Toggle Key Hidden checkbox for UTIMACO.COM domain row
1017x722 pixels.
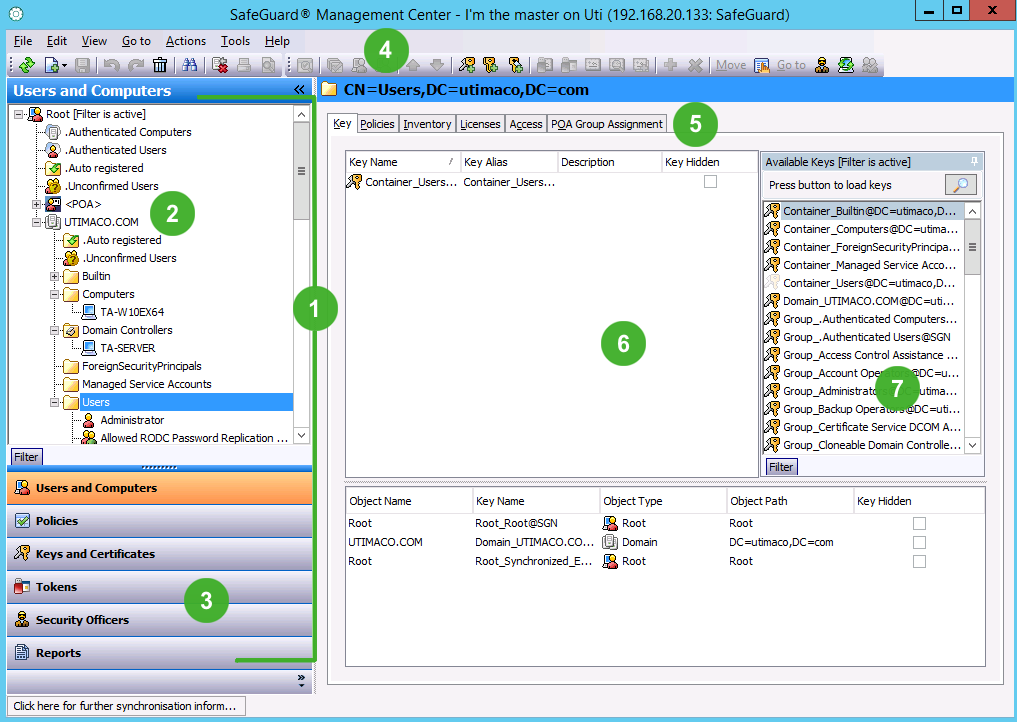pyautogui.click(x=919, y=542)
